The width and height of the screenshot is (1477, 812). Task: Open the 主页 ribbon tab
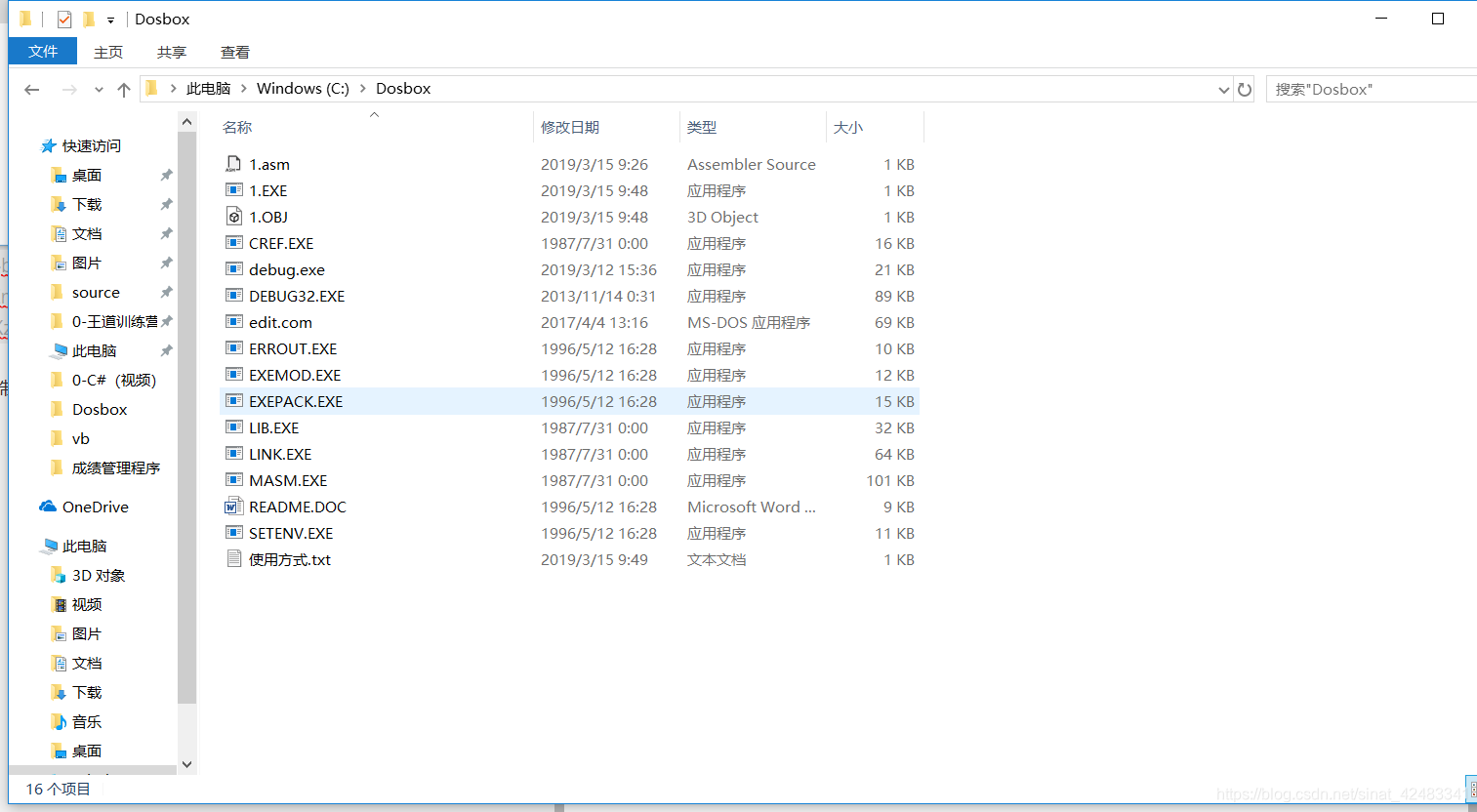[108, 52]
